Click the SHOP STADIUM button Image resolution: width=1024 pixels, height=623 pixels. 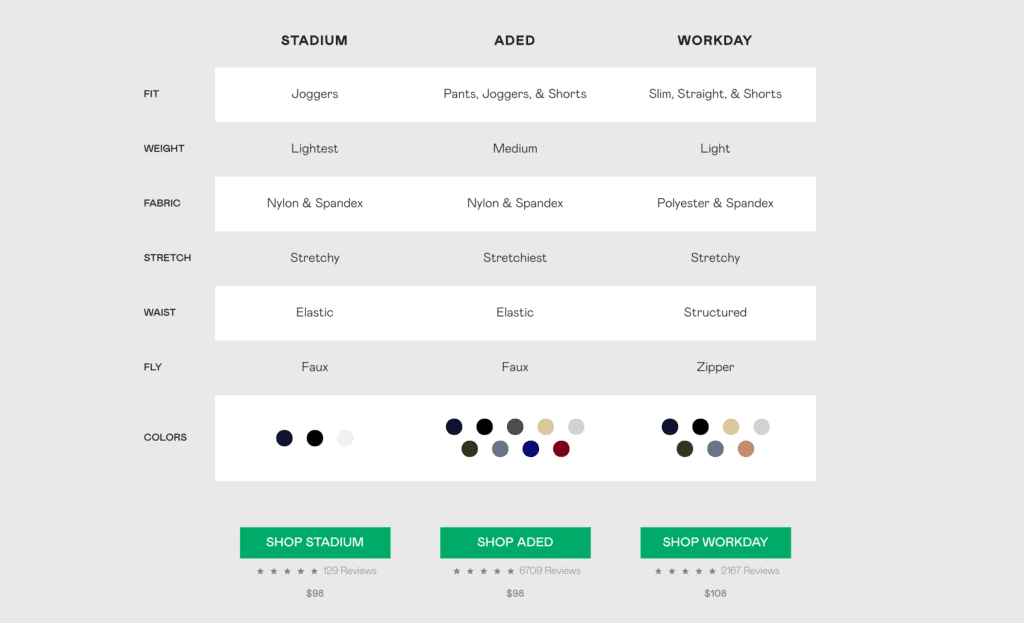point(315,542)
